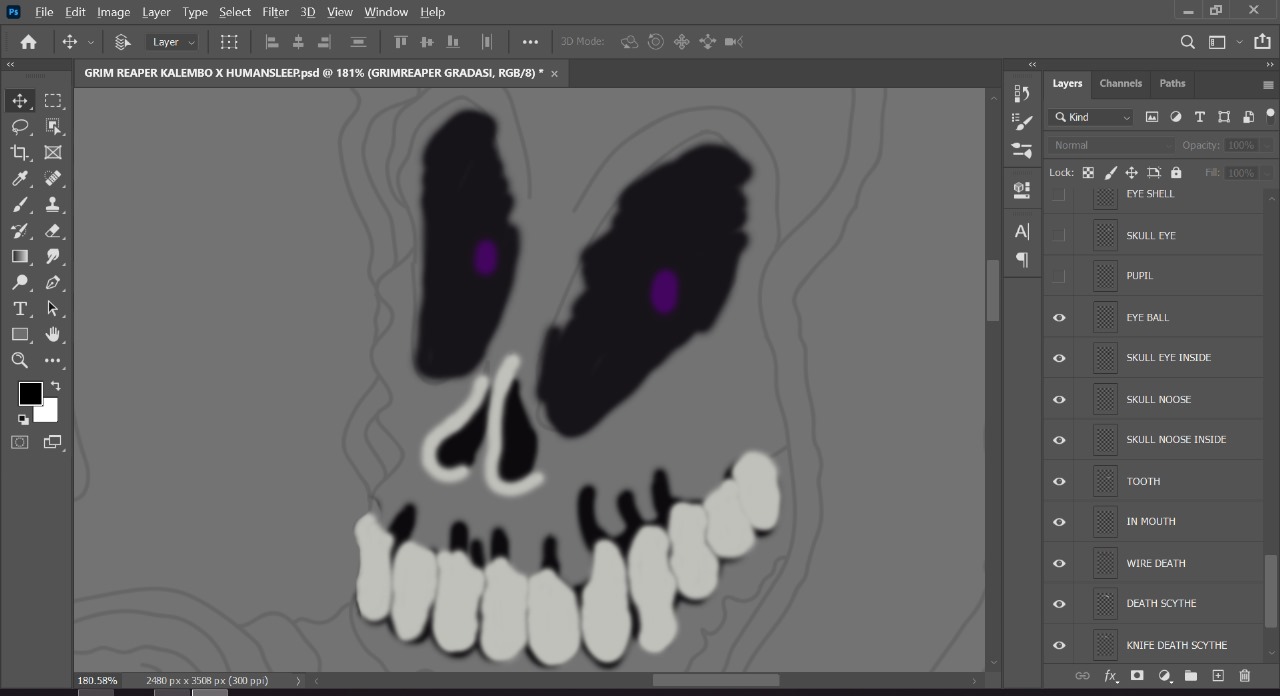Viewport: 1280px width, 696px height.
Task: Open Search icon in options bar
Action: [1187, 42]
